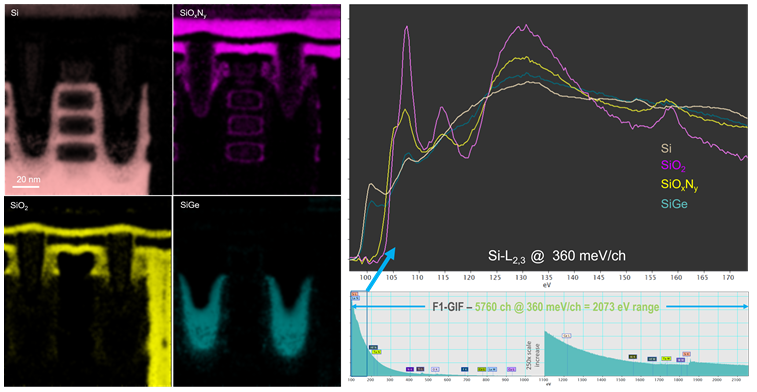Viewport: 757px width, 392px height.
Task: Click the 500 tick on the overview axis
Action: pyautogui.click(x=428, y=379)
